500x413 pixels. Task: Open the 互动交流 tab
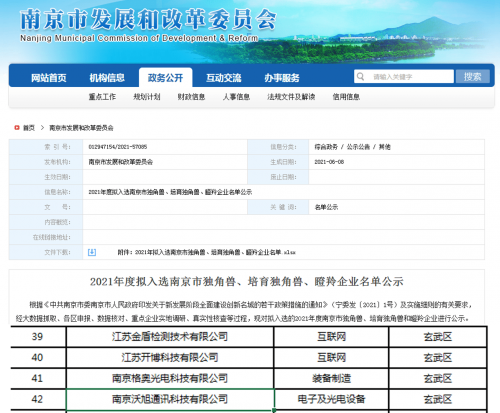pyautogui.click(x=224, y=78)
